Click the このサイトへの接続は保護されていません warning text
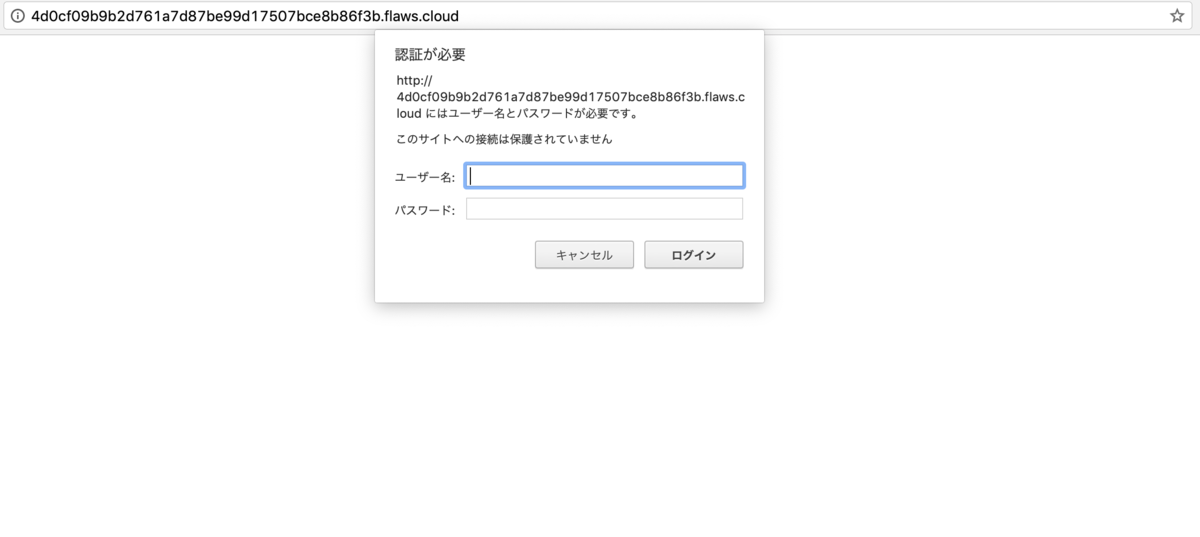 504,139
